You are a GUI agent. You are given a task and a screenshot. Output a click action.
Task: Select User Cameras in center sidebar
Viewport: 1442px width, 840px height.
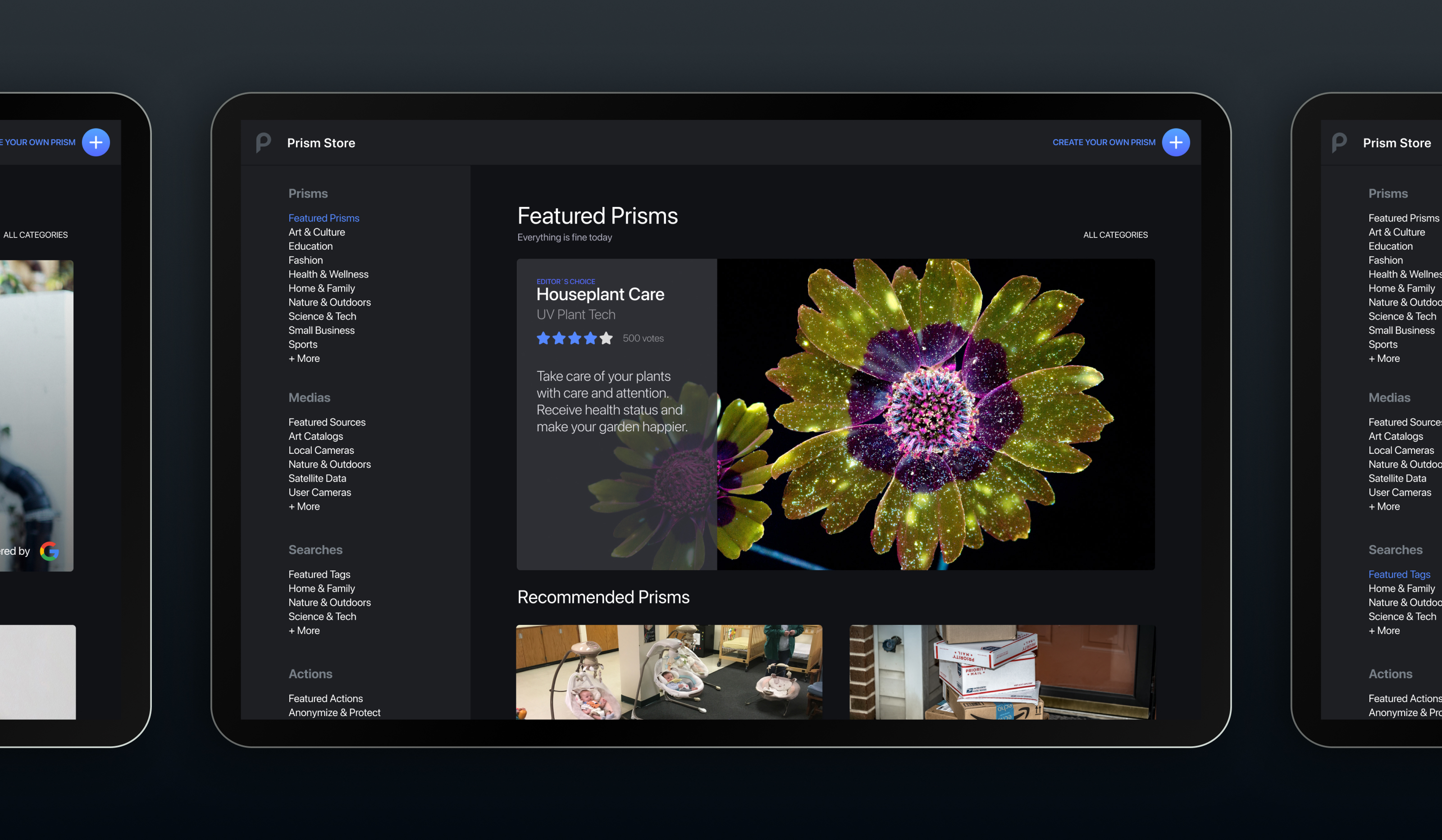[320, 492]
